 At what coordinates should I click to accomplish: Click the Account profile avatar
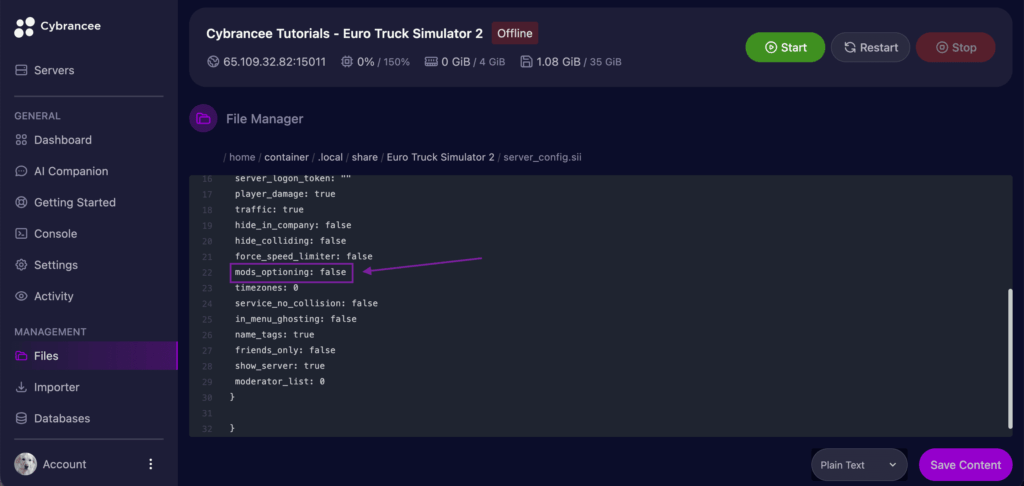click(x=25, y=464)
